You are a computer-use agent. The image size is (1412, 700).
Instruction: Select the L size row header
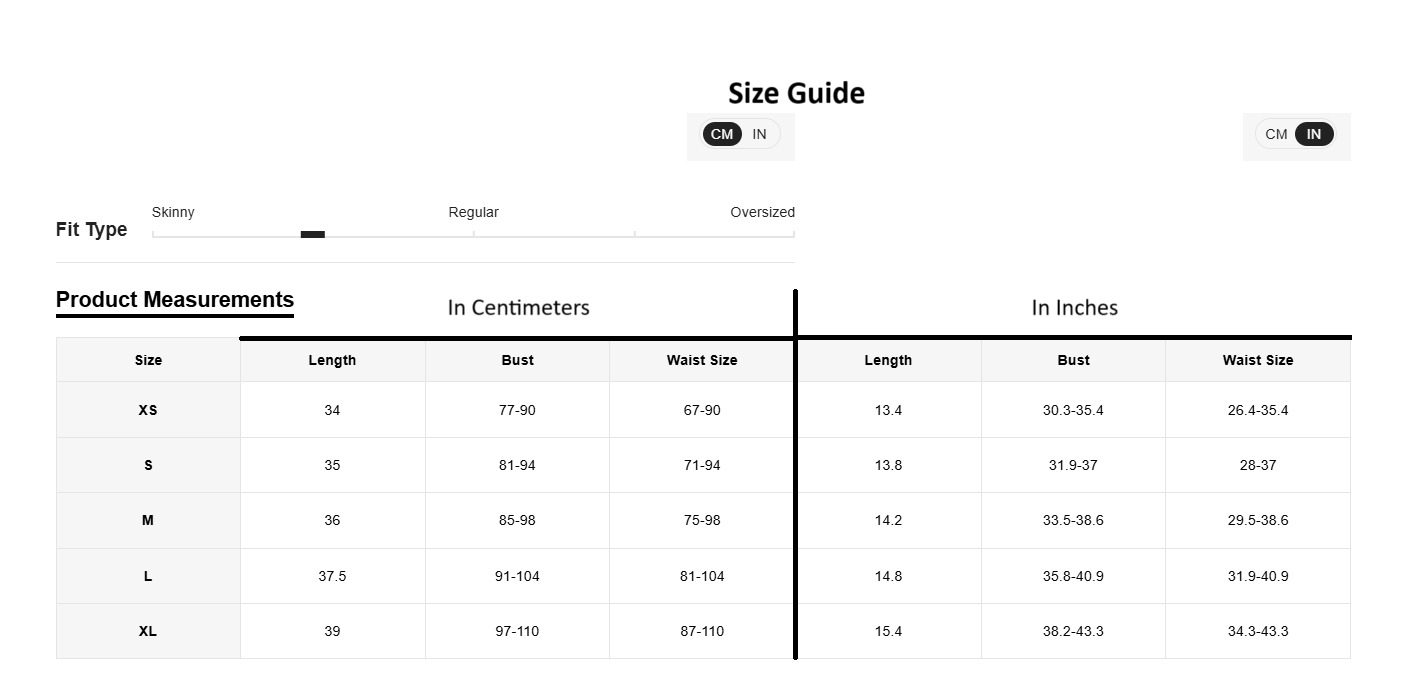point(148,576)
